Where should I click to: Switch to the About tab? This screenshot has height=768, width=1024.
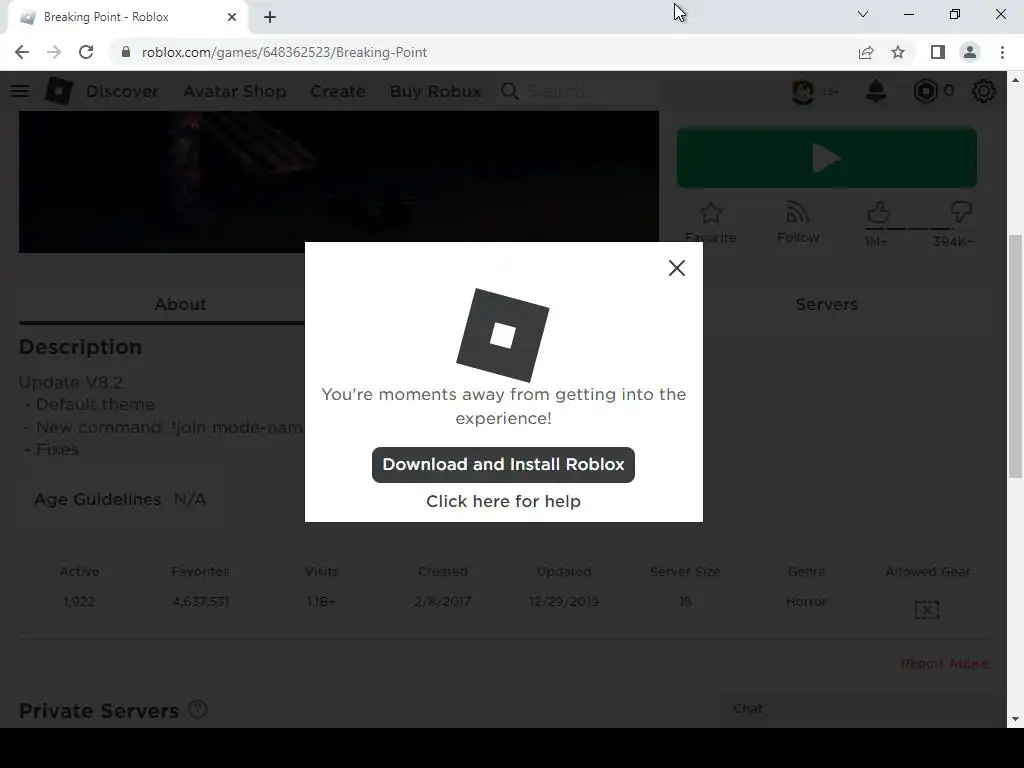pos(180,304)
